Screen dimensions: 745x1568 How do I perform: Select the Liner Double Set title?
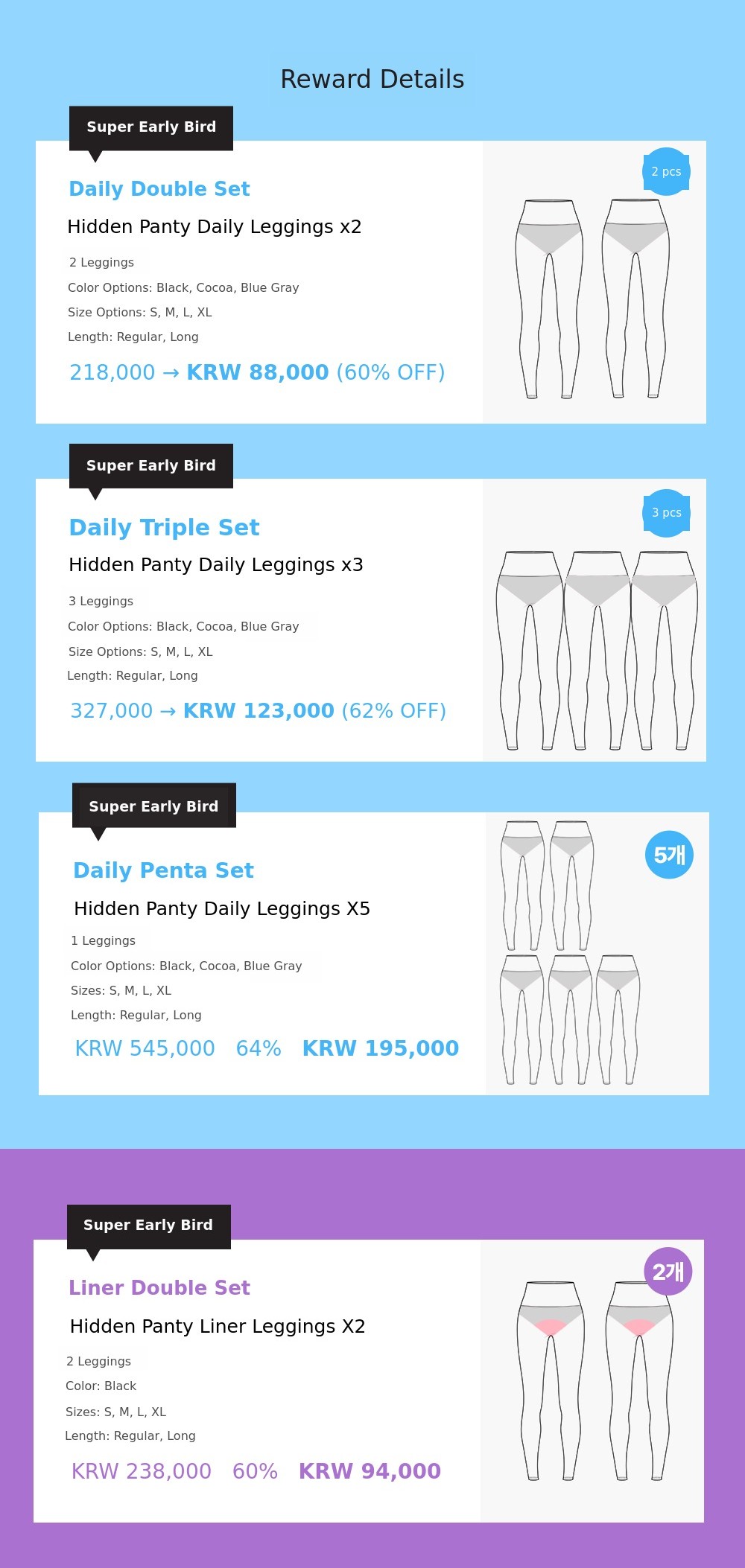tap(159, 1288)
